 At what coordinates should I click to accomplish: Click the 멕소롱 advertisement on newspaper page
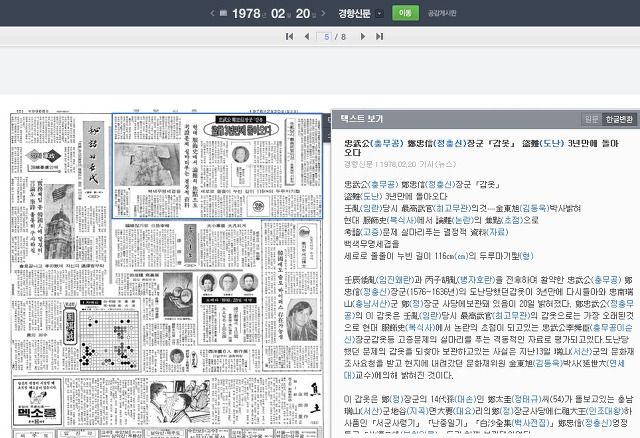click(x=37, y=402)
